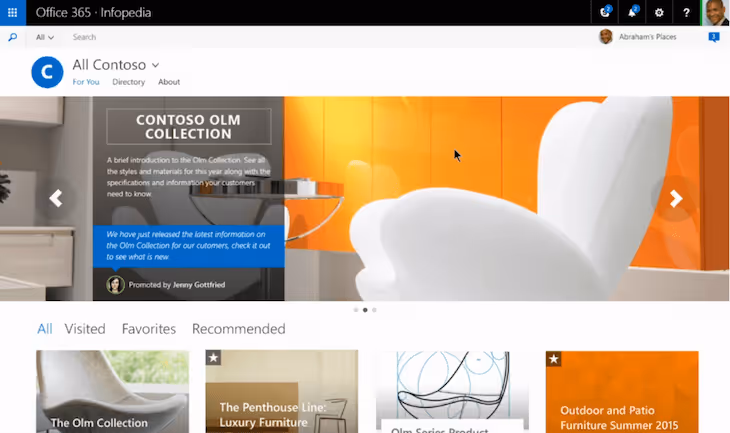
Task: Click the blue Contoso C logo
Action: pos(47,72)
